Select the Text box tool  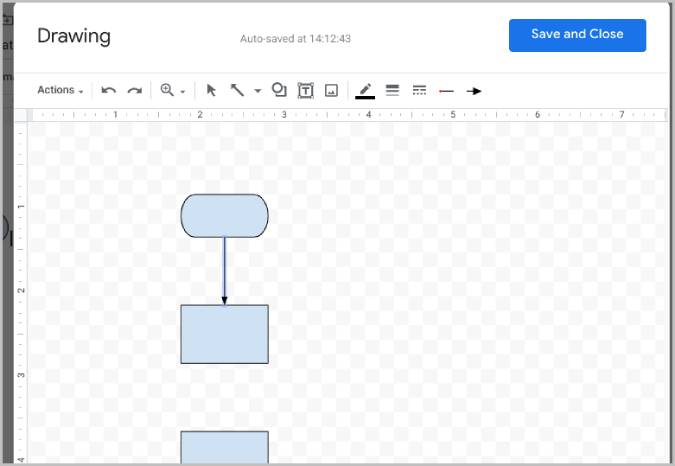pos(306,90)
